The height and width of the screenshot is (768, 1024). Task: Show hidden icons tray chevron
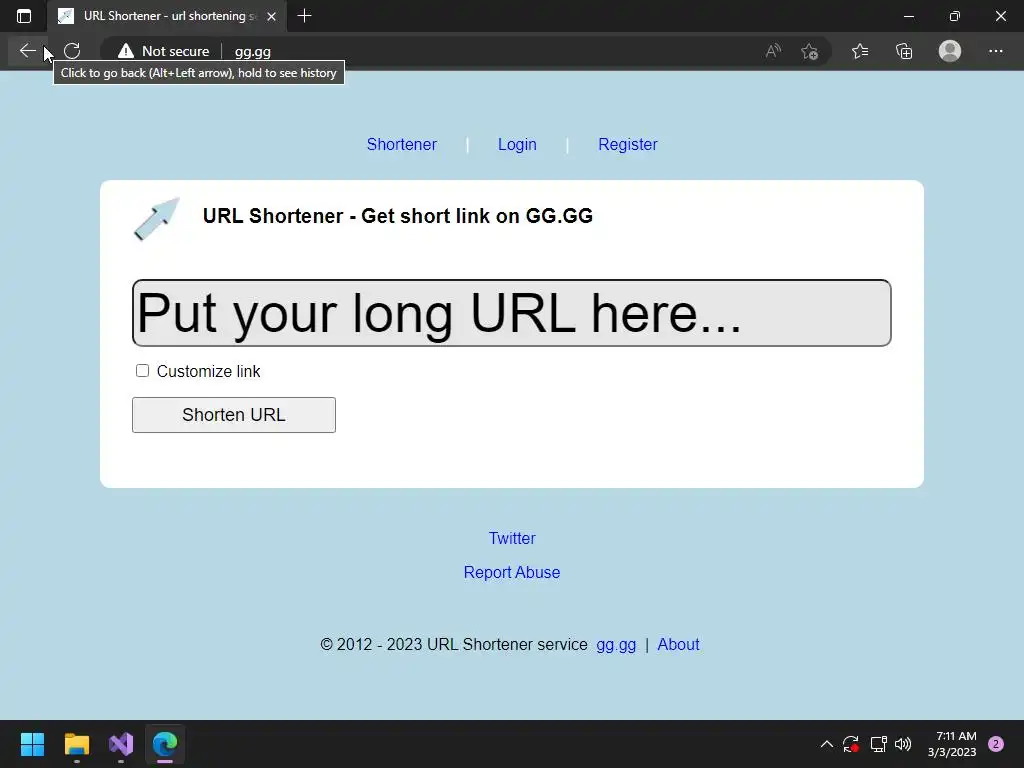point(826,744)
